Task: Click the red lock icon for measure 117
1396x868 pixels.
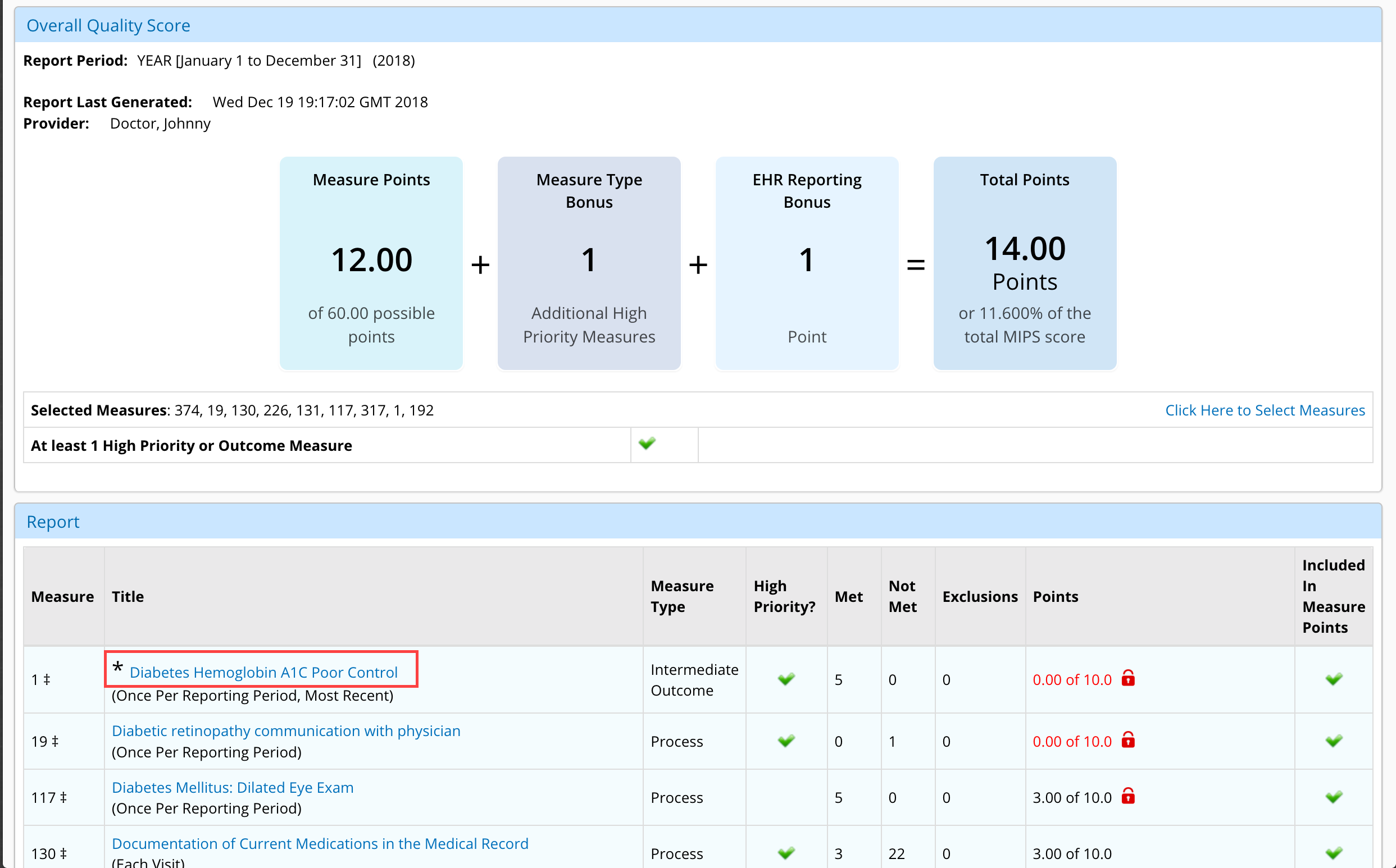Action: [1128, 796]
